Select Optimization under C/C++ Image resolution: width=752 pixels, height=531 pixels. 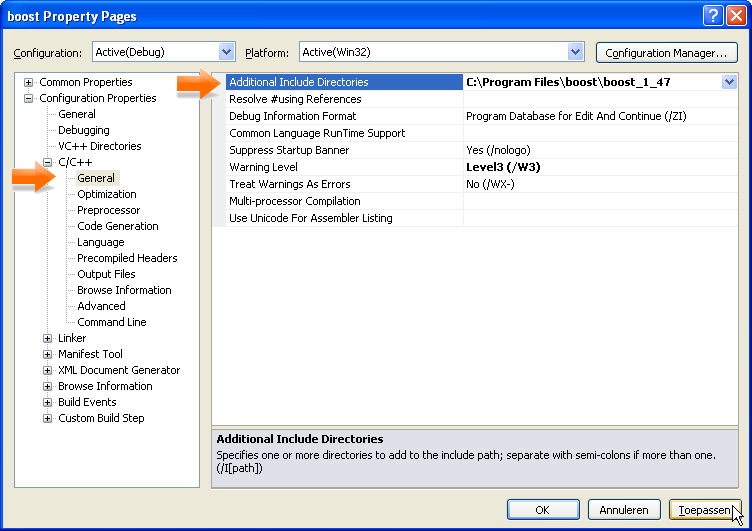(107, 194)
